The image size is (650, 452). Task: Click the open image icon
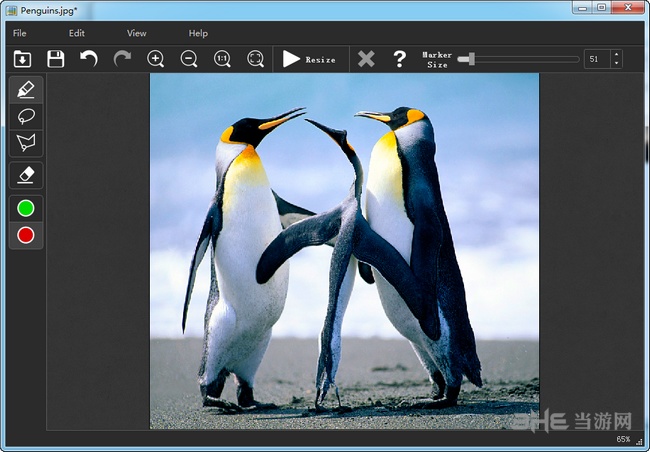pos(22,59)
